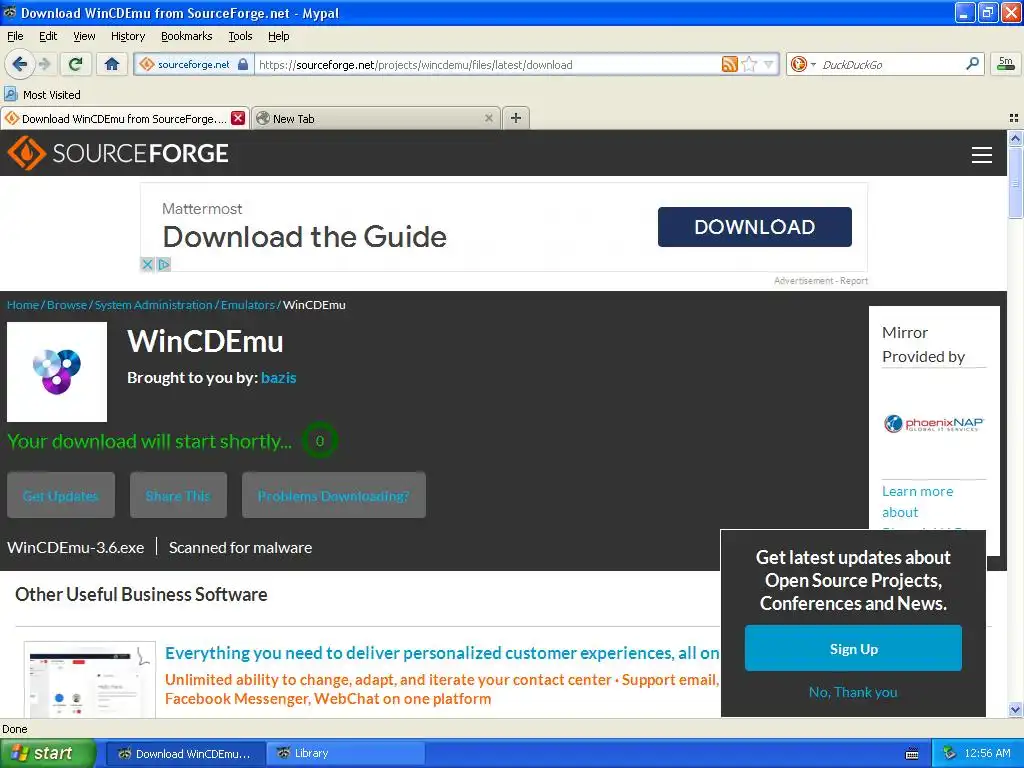Open the Most Visited bookmarks folder
Viewport: 1024px width, 768px height.
coord(42,95)
